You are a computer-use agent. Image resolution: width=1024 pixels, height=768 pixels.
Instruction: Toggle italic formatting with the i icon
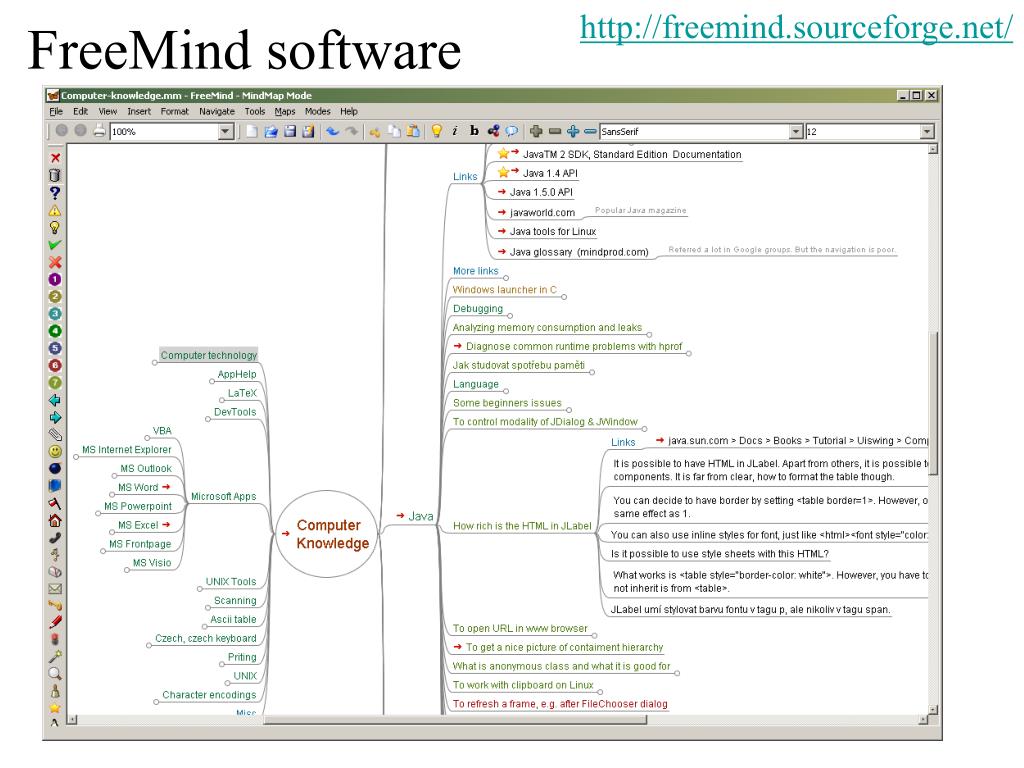coord(455,131)
